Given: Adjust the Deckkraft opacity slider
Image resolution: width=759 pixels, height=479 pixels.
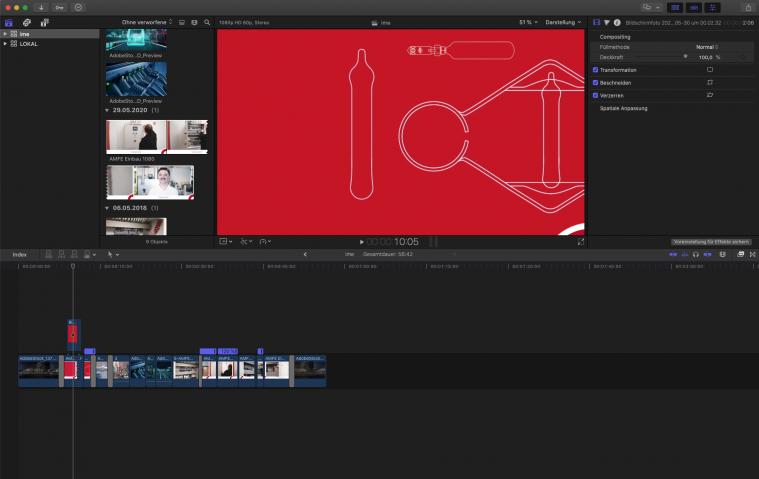Looking at the screenshot, I should [685, 57].
